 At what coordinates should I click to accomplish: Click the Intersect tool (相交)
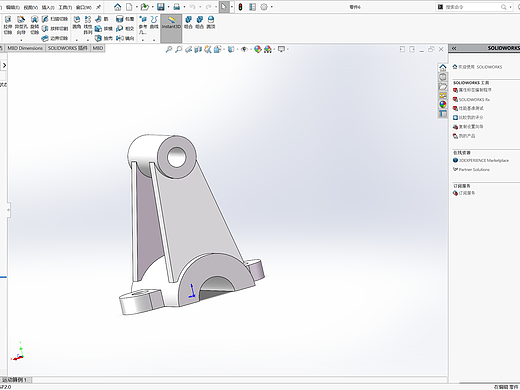coord(125,29)
